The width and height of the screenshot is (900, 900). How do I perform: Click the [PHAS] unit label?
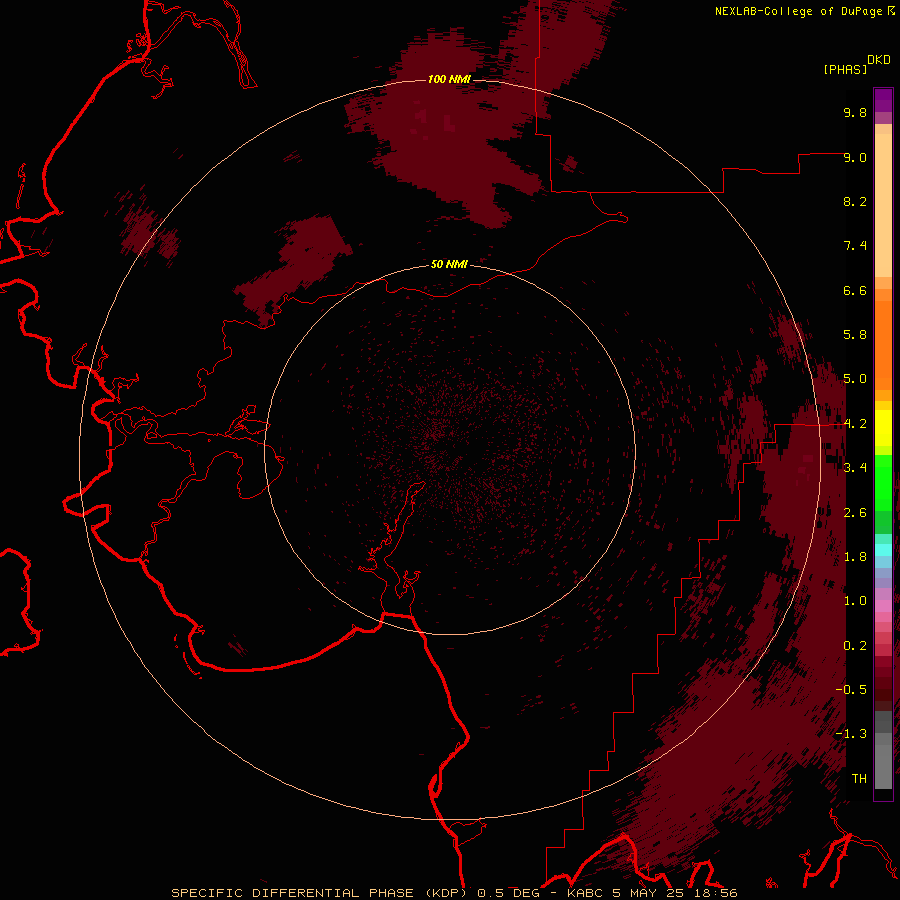coord(845,69)
